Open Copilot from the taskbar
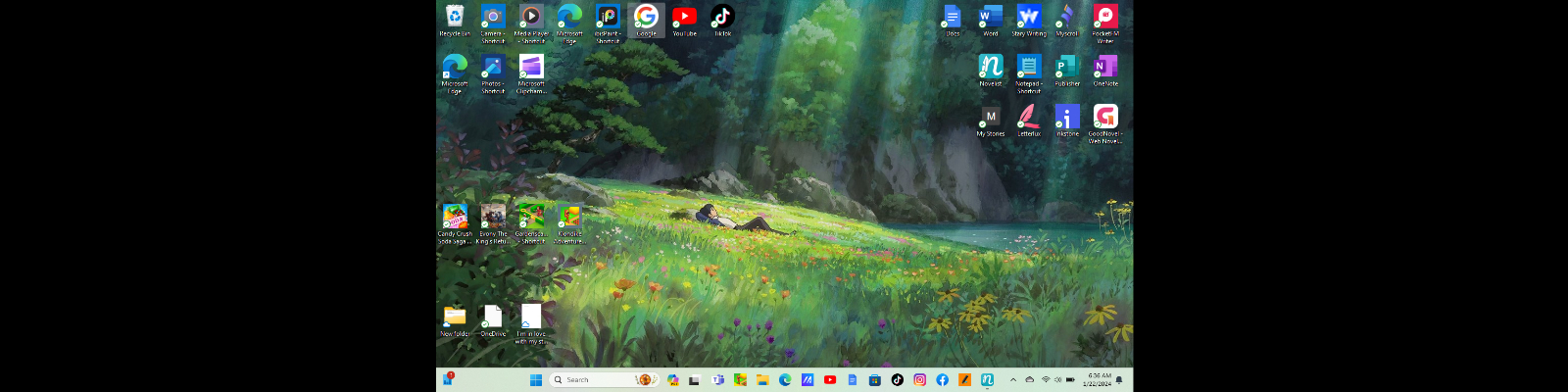Image resolution: width=1568 pixels, height=392 pixels. (673, 380)
